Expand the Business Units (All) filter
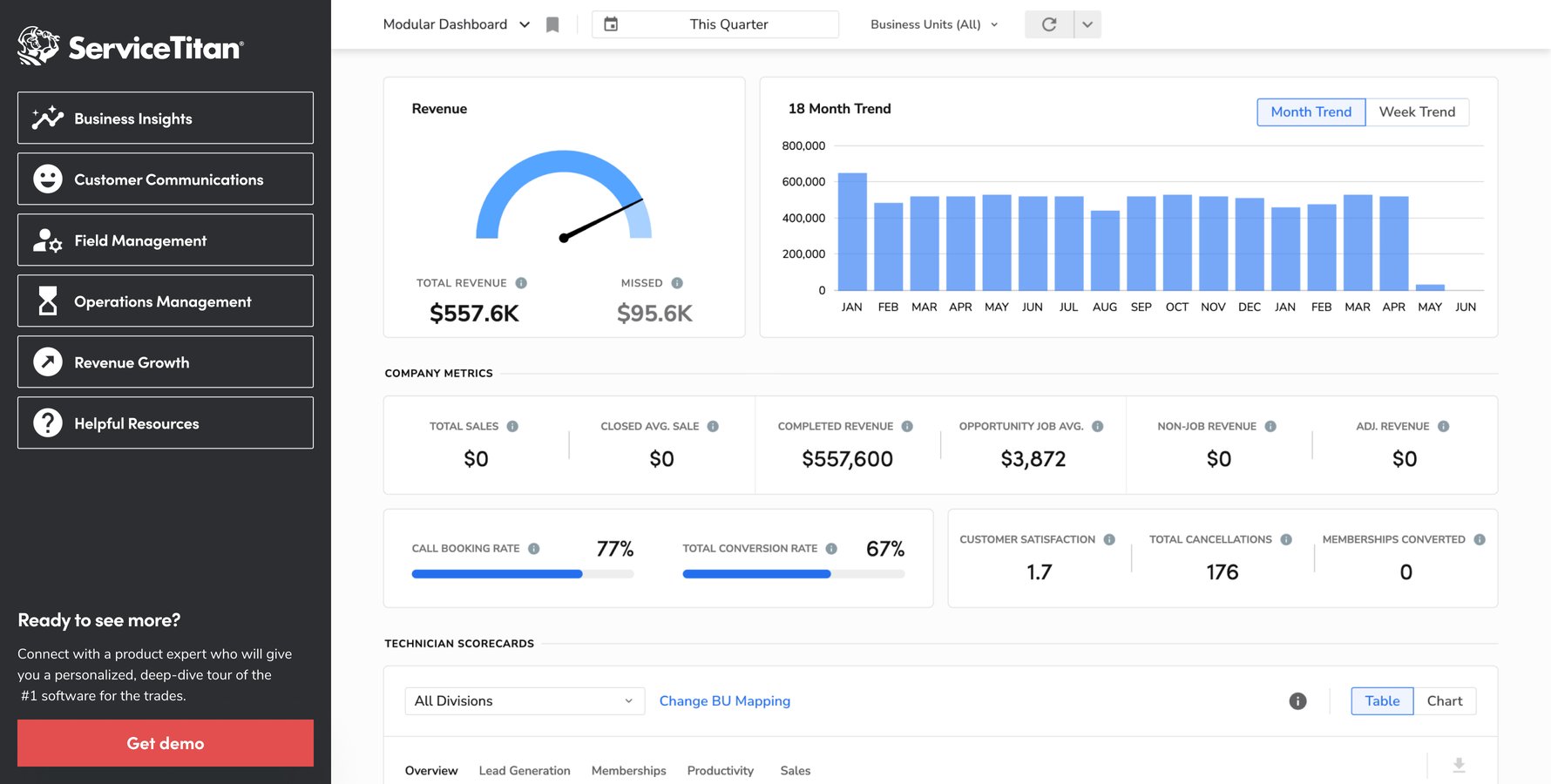1551x784 pixels. pos(933,24)
